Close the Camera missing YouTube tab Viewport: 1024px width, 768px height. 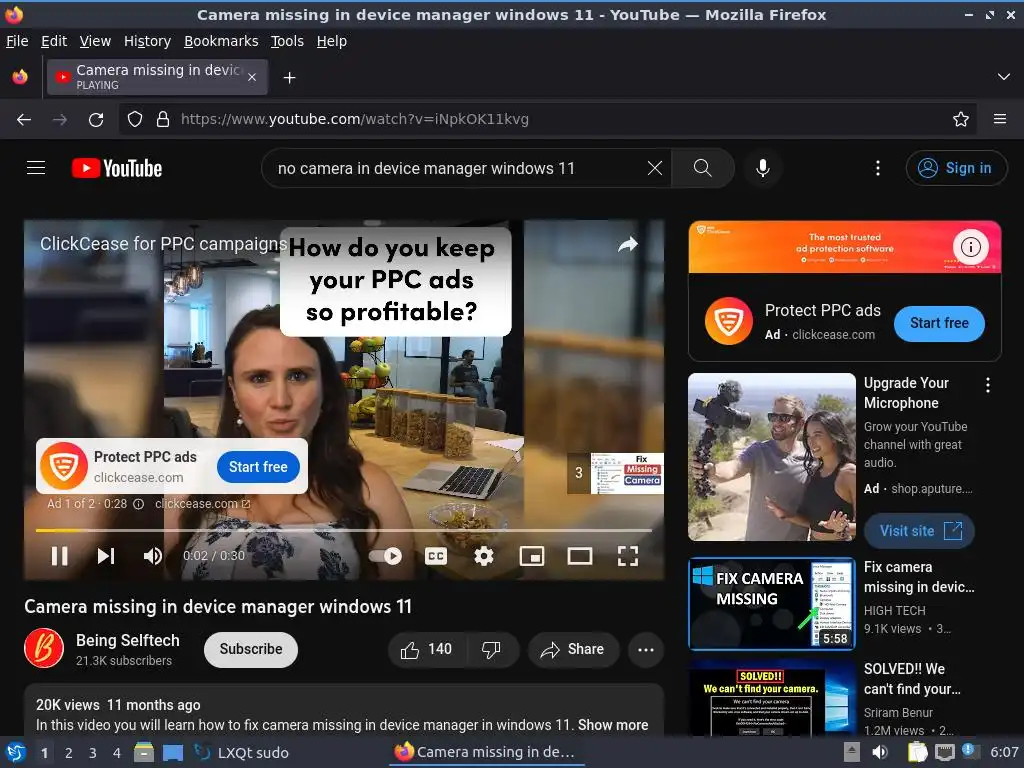251,77
